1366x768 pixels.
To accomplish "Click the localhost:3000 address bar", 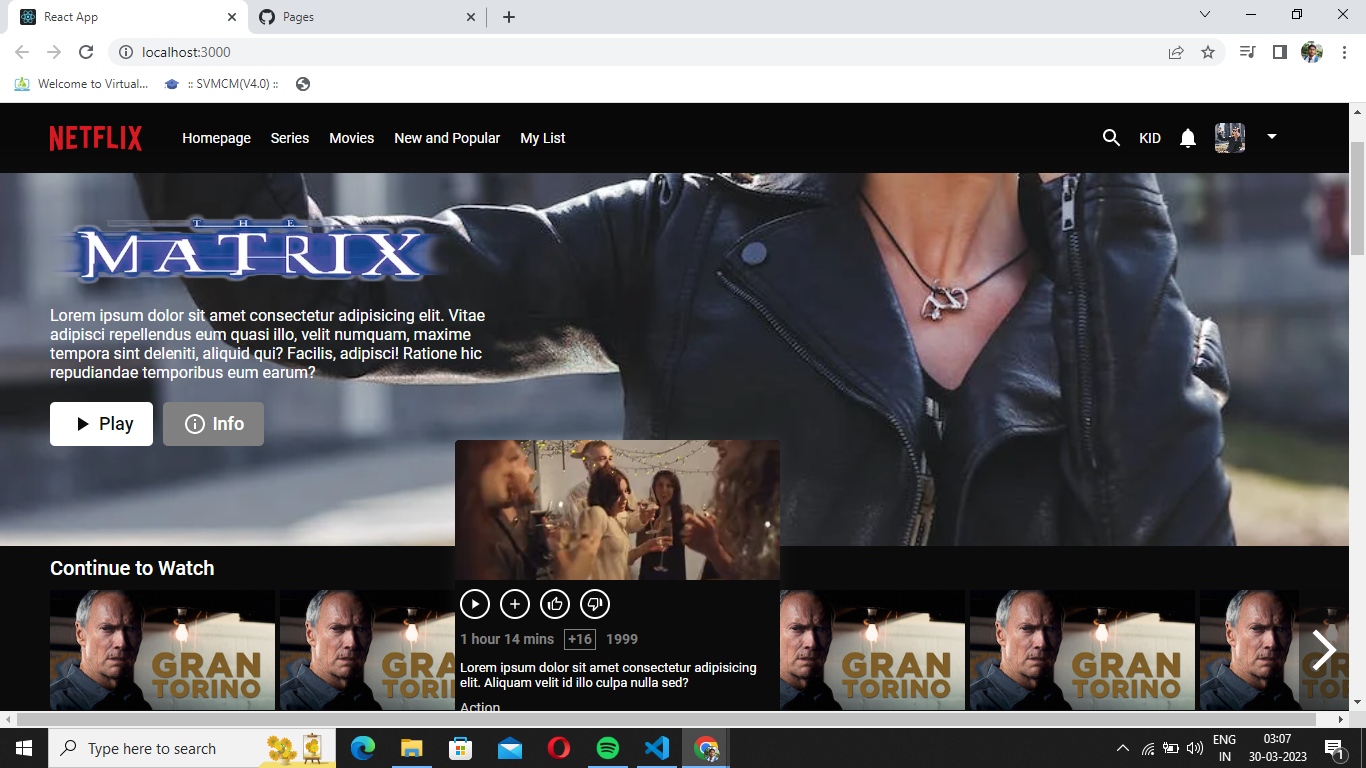I will [x=640, y=52].
